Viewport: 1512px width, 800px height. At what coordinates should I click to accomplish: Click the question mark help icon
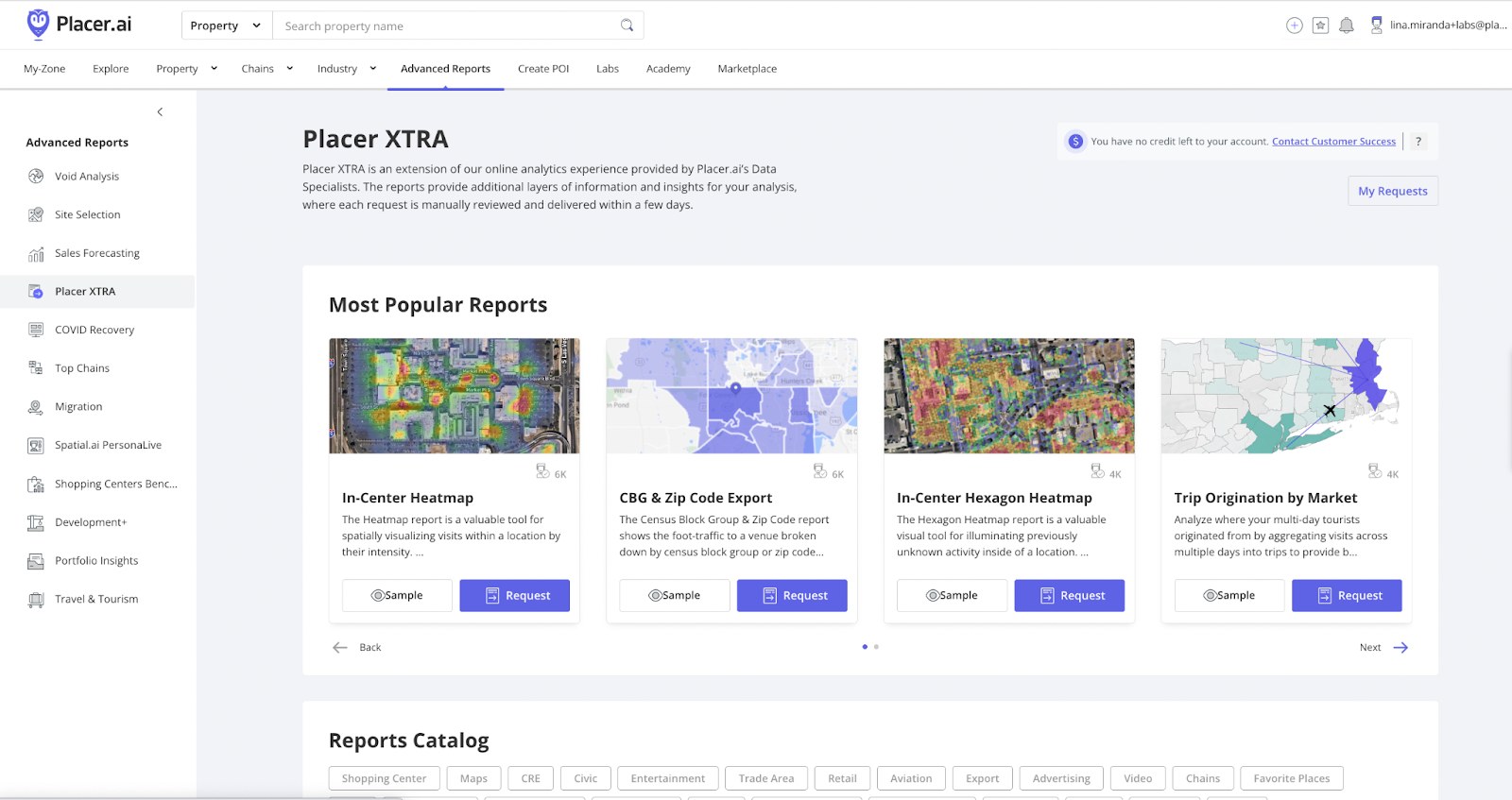point(1418,142)
